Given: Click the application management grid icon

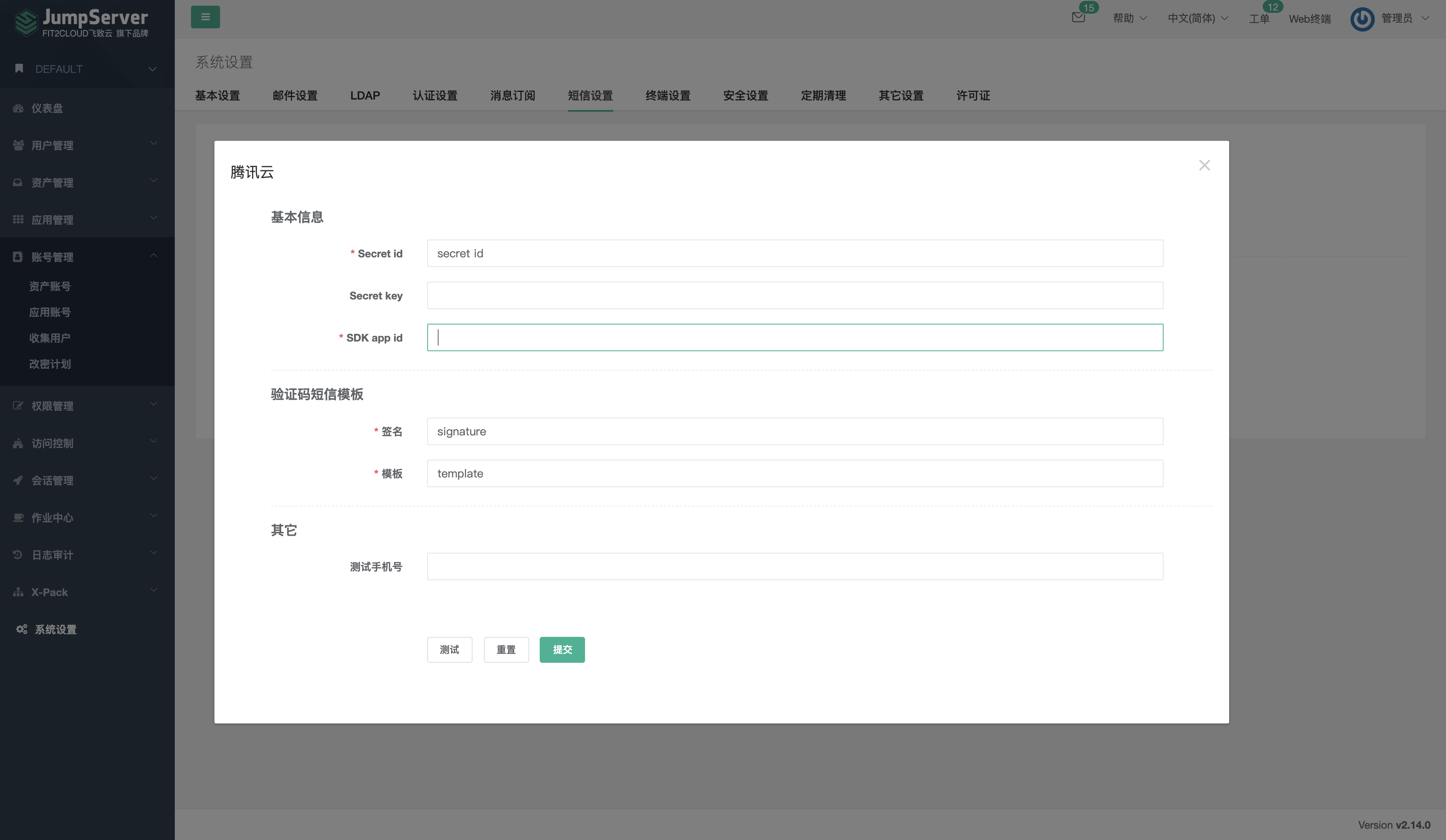Looking at the screenshot, I should (x=18, y=219).
